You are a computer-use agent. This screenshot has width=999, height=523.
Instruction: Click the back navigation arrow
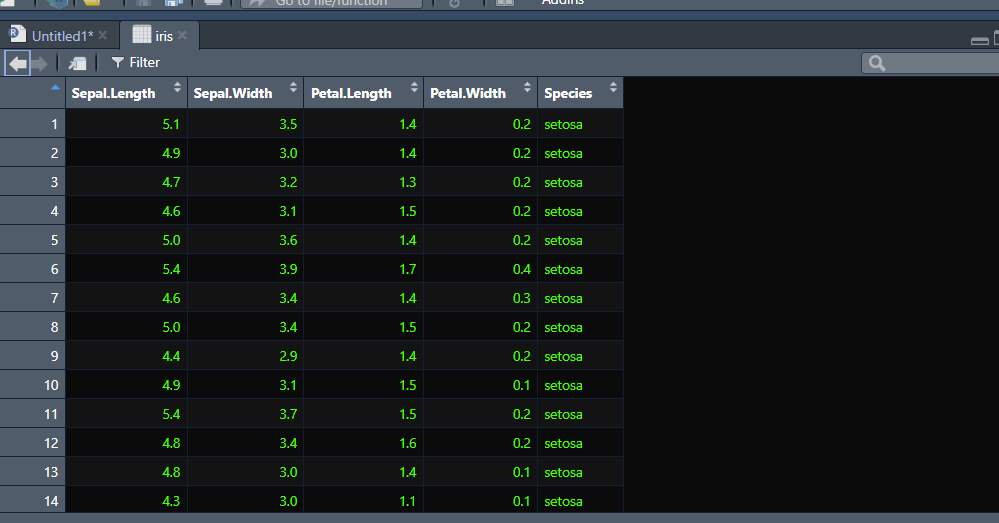pos(18,63)
